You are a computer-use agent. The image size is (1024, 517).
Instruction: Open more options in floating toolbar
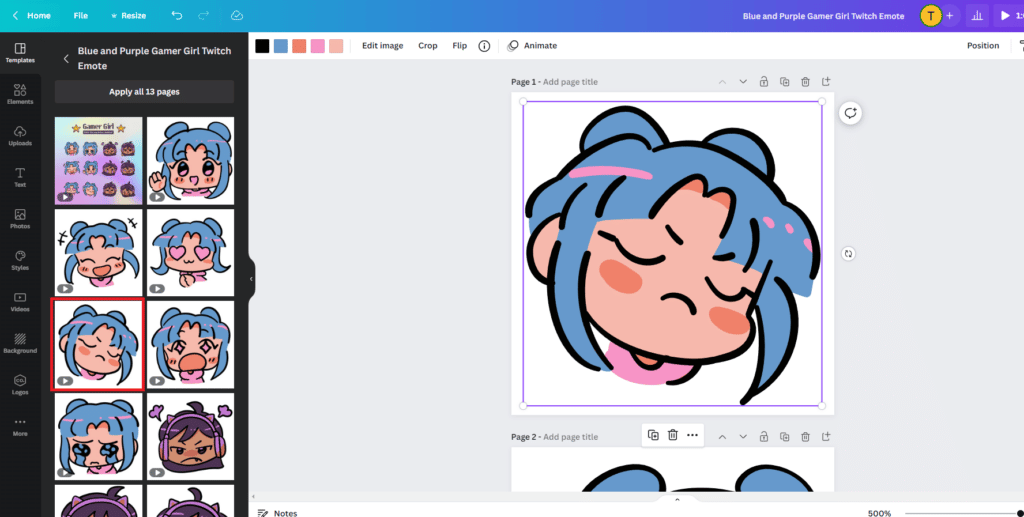[x=692, y=435]
